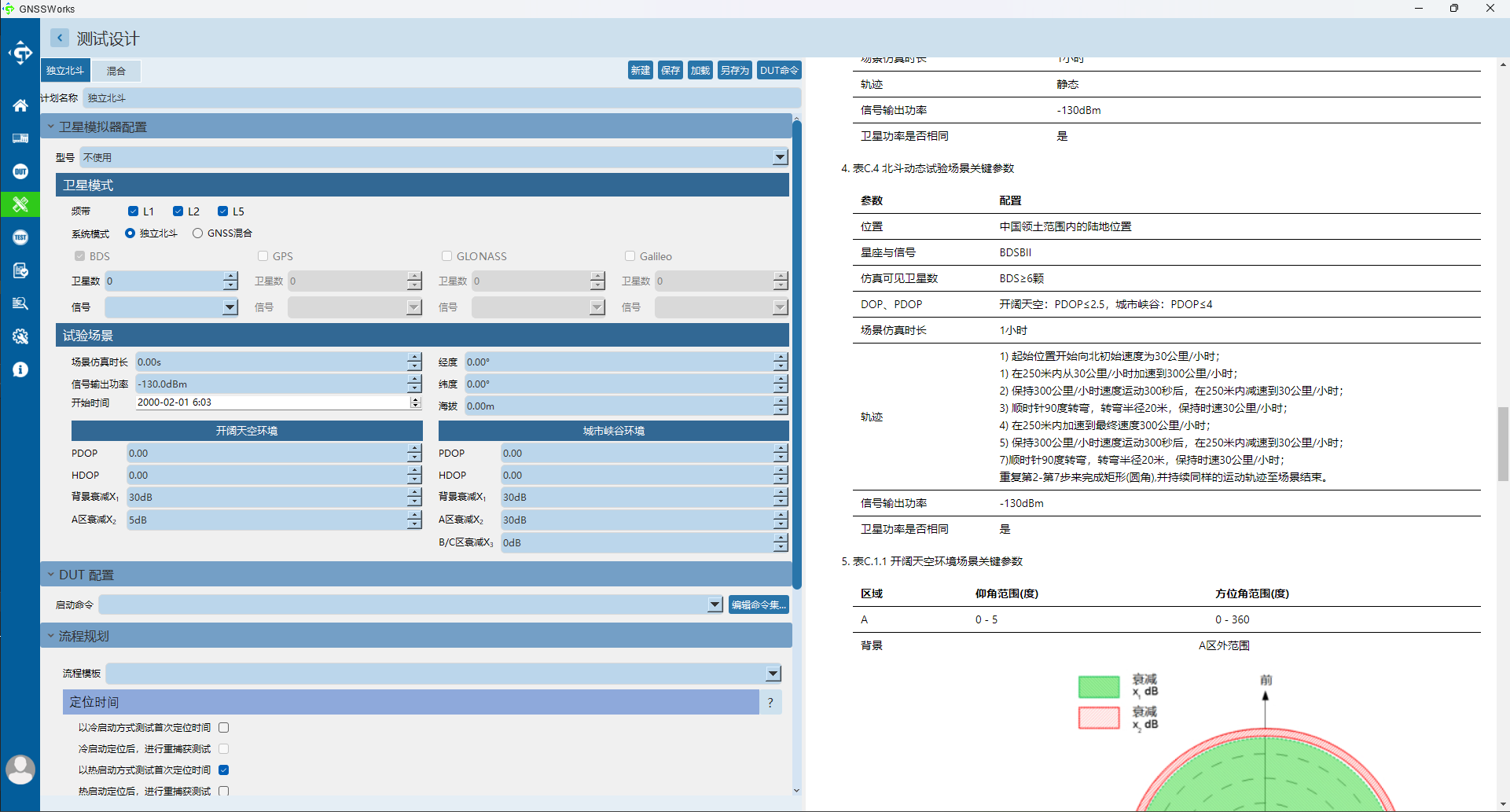Open the search results icon in sidebar

20,303
